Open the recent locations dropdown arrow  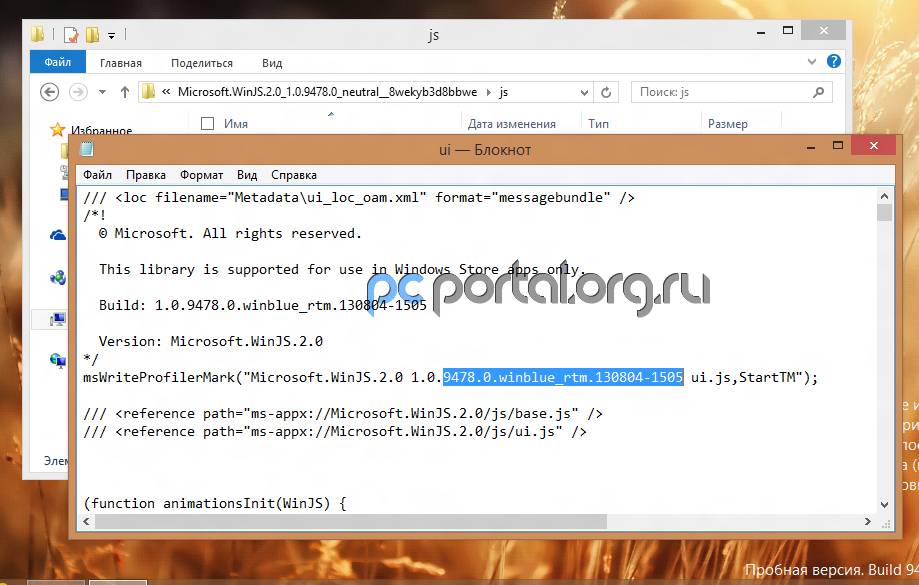coord(102,92)
